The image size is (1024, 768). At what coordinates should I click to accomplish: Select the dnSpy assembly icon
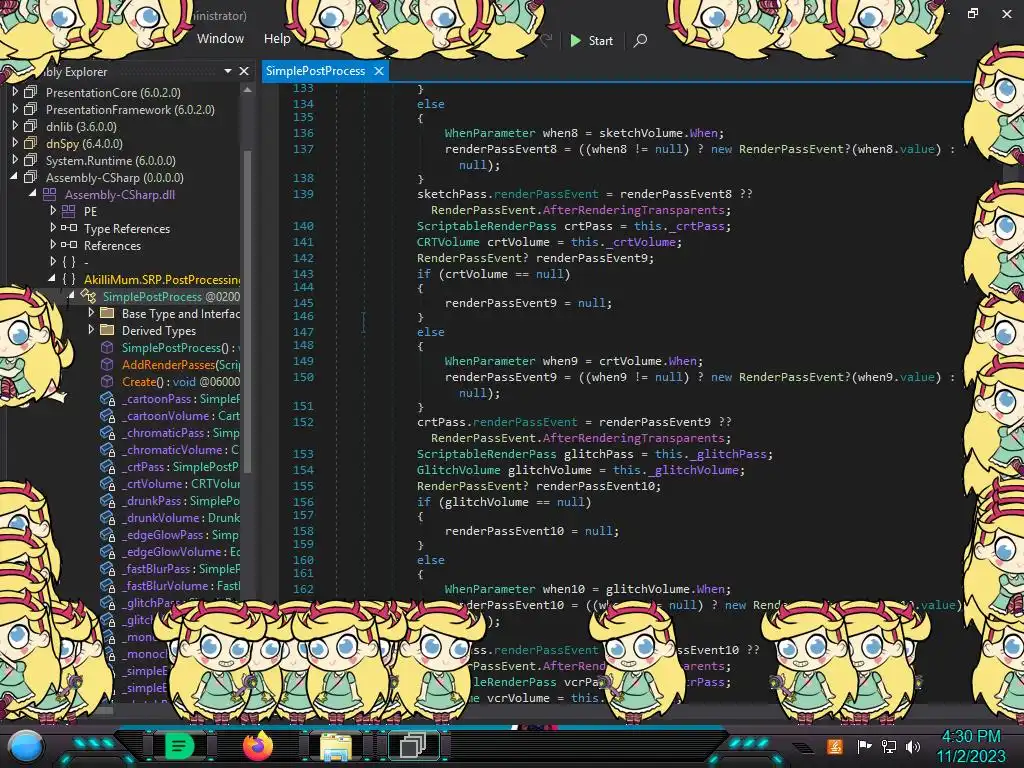click(x=31, y=143)
